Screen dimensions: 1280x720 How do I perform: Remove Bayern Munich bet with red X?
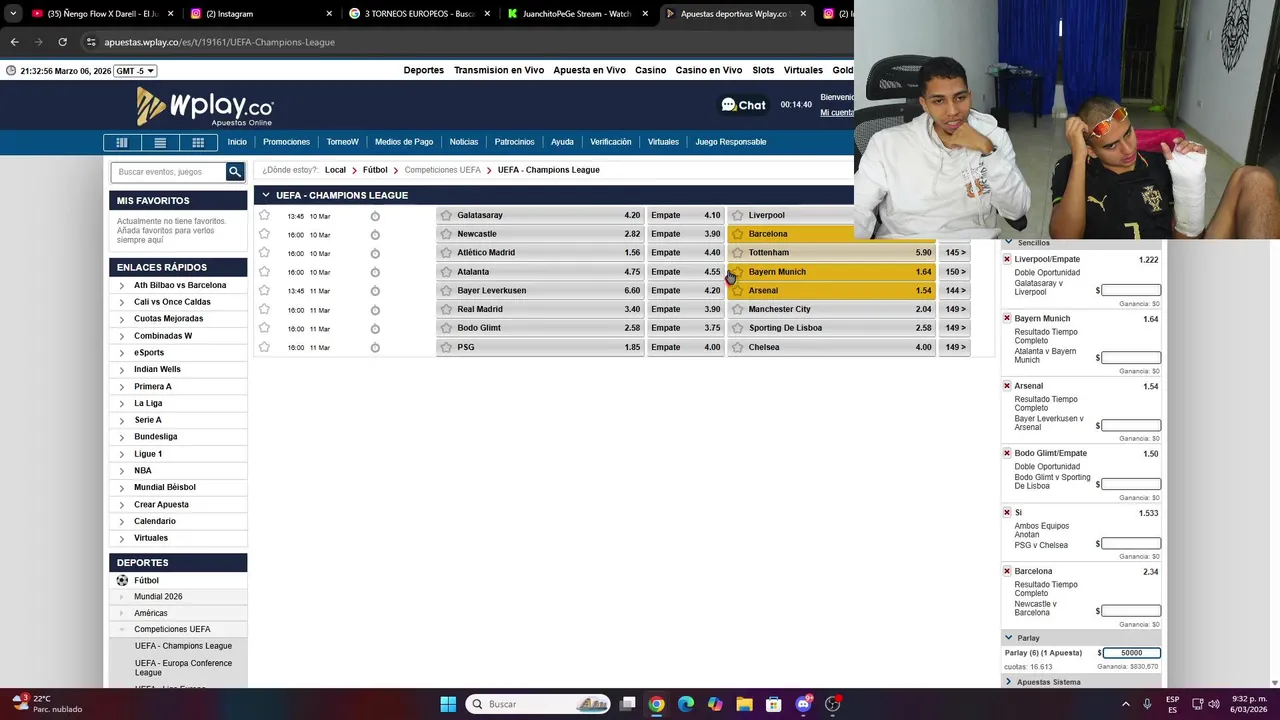pyautogui.click(x=1007, y=318)
